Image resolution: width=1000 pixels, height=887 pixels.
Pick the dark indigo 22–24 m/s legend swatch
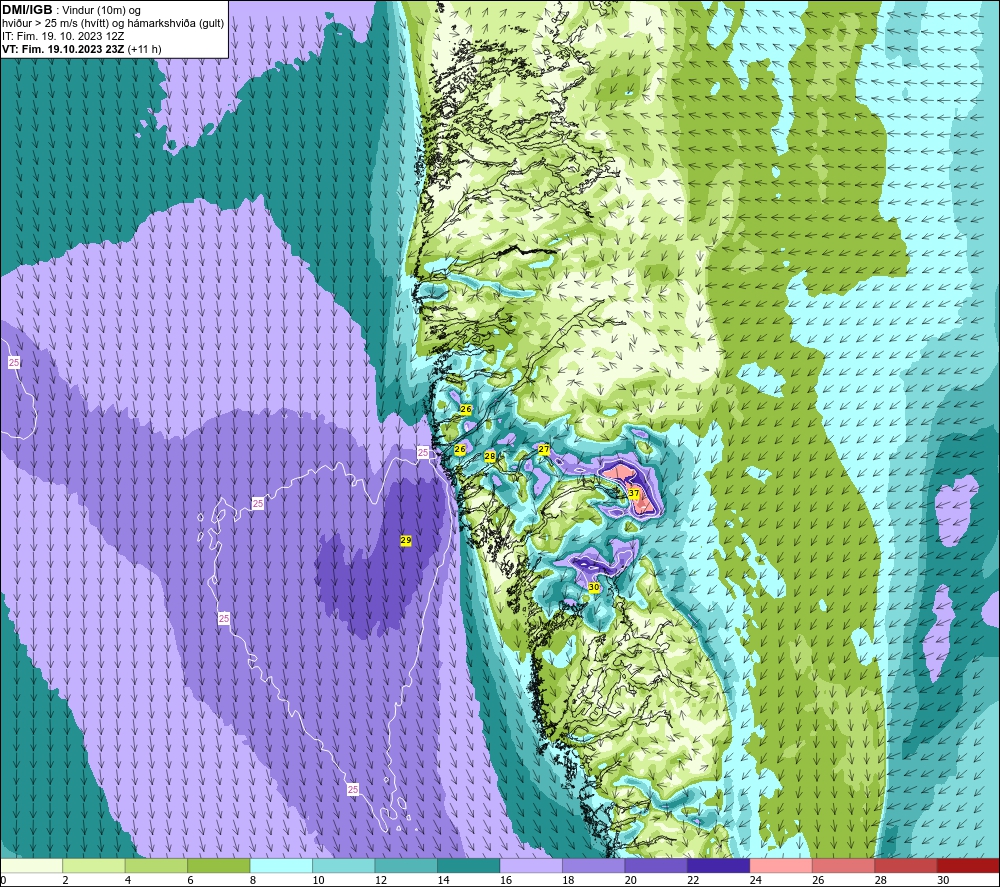[x=719, y=866]
